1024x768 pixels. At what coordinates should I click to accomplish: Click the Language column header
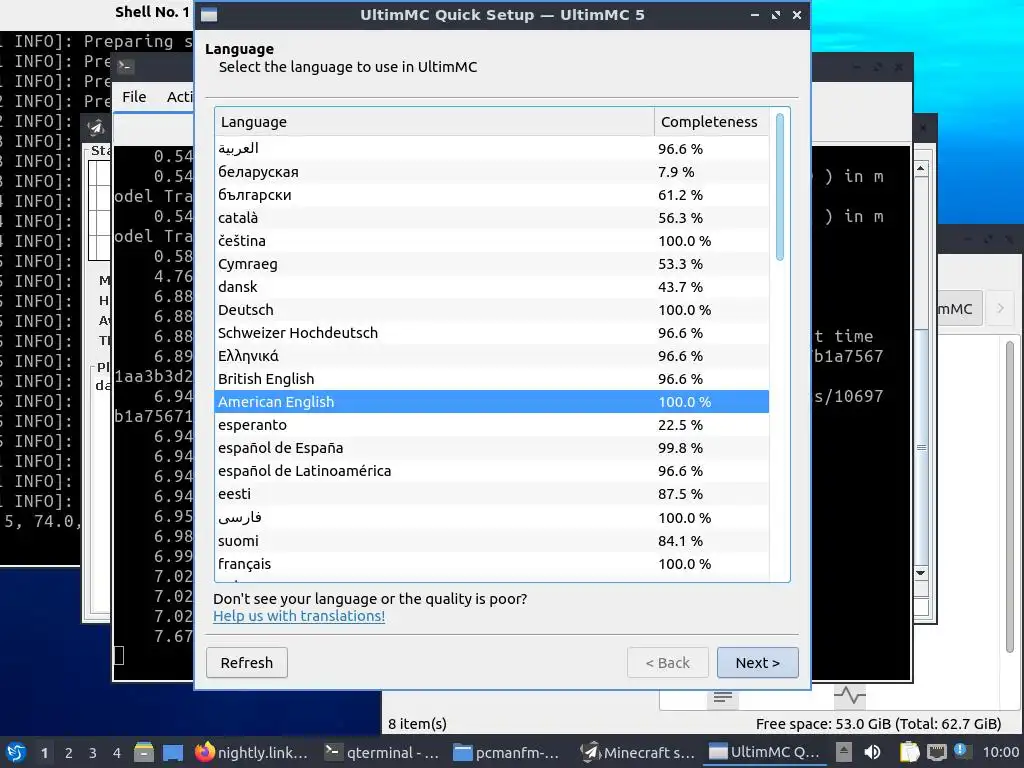[x=434, y=122]
